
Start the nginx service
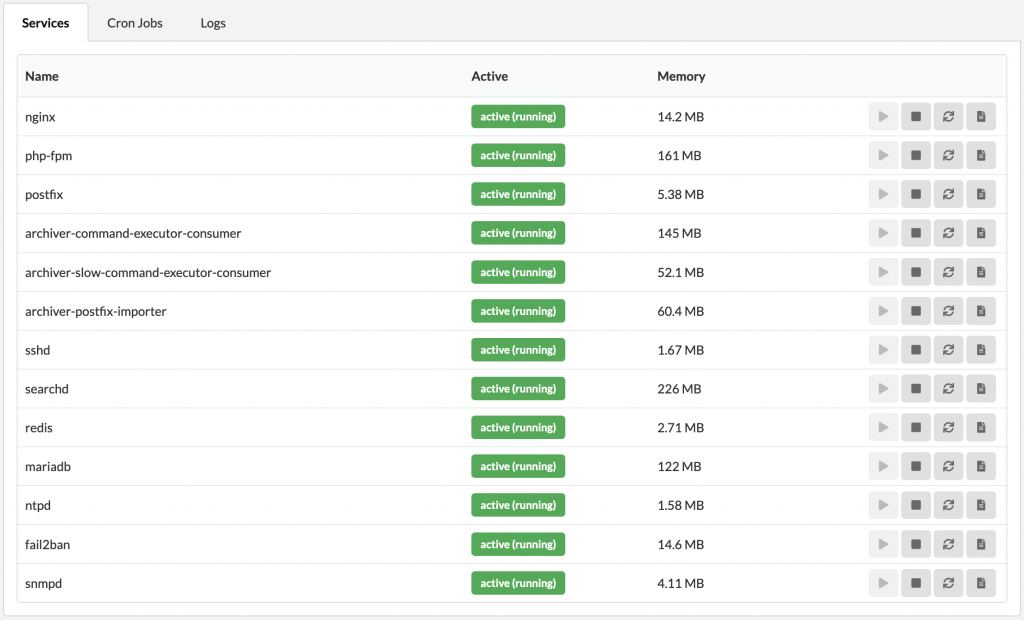pos(883,116)
